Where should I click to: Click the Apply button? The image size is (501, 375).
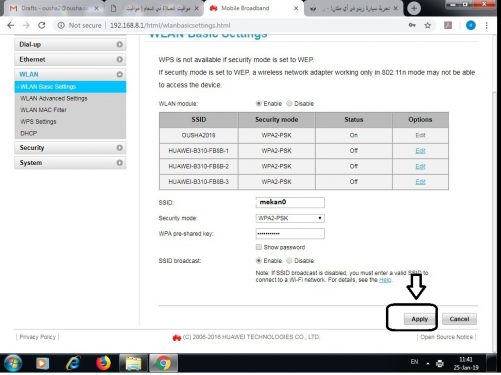click(419, 319)
